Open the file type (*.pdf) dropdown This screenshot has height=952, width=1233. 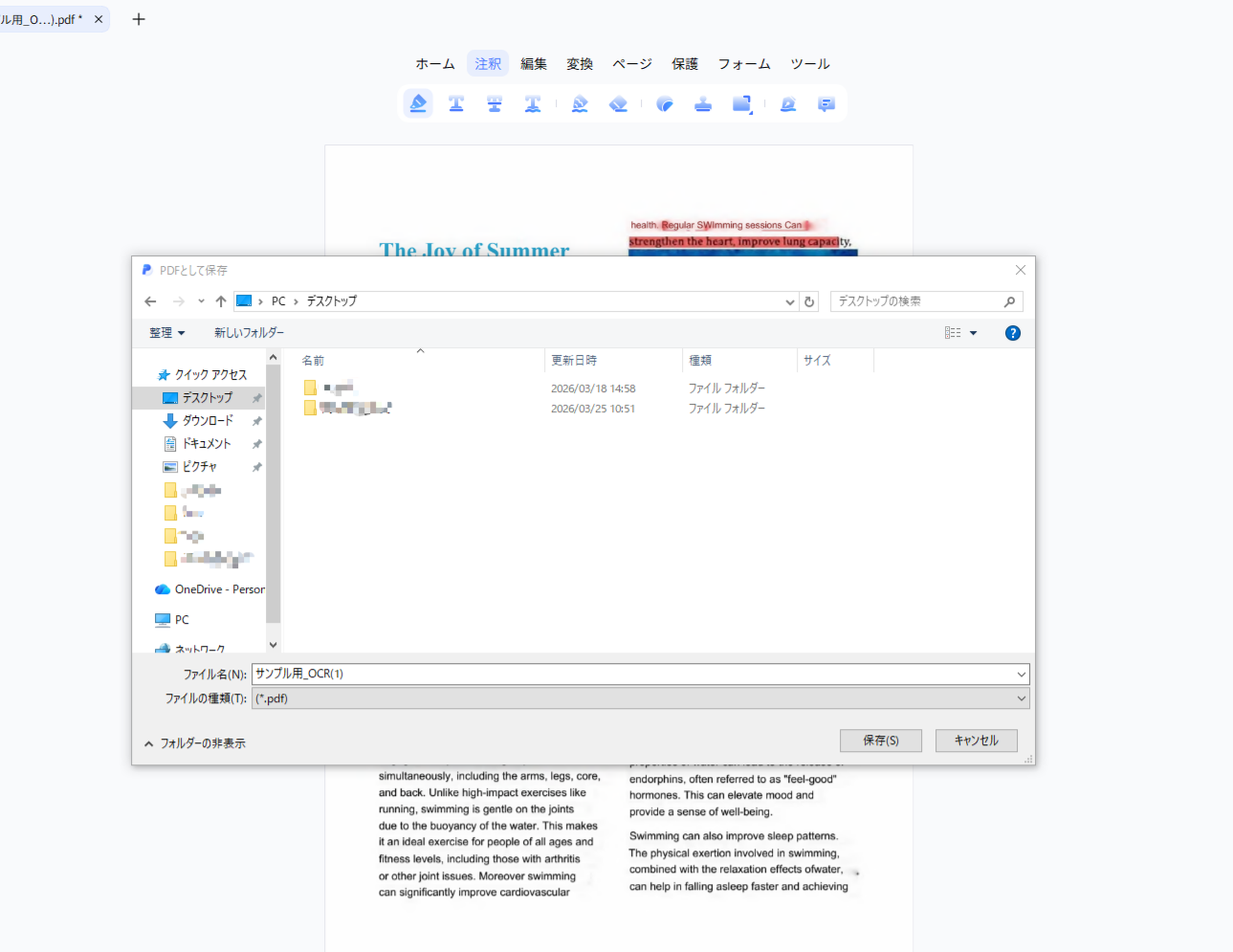1022,698
